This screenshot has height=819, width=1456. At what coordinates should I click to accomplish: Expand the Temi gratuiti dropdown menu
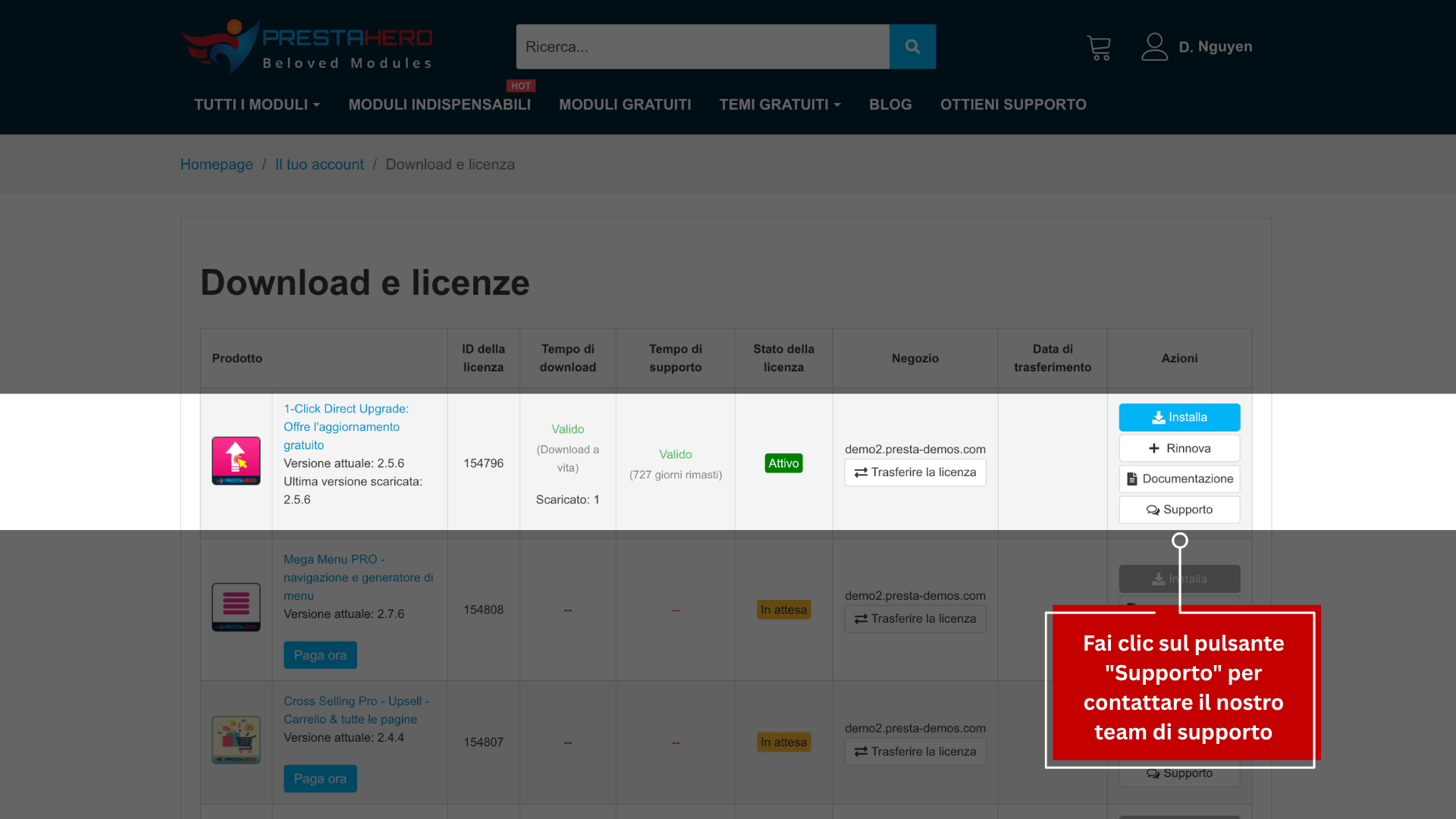[x=780, y=105]
